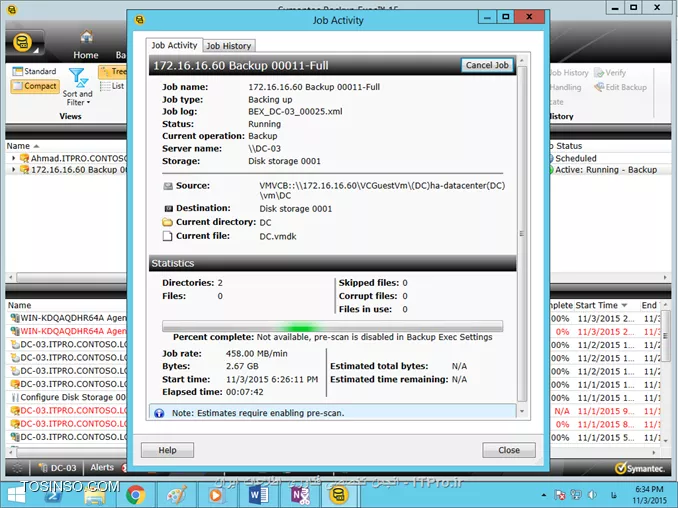678x508 pixels.
Task: Click the Scheduled status in main window
Action: click(x=576, y=158)
